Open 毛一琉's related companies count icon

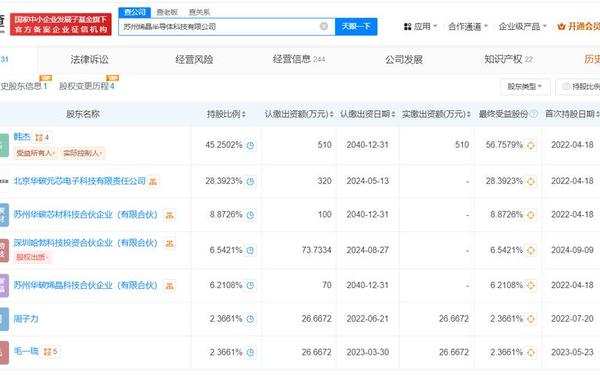(51, 352)
